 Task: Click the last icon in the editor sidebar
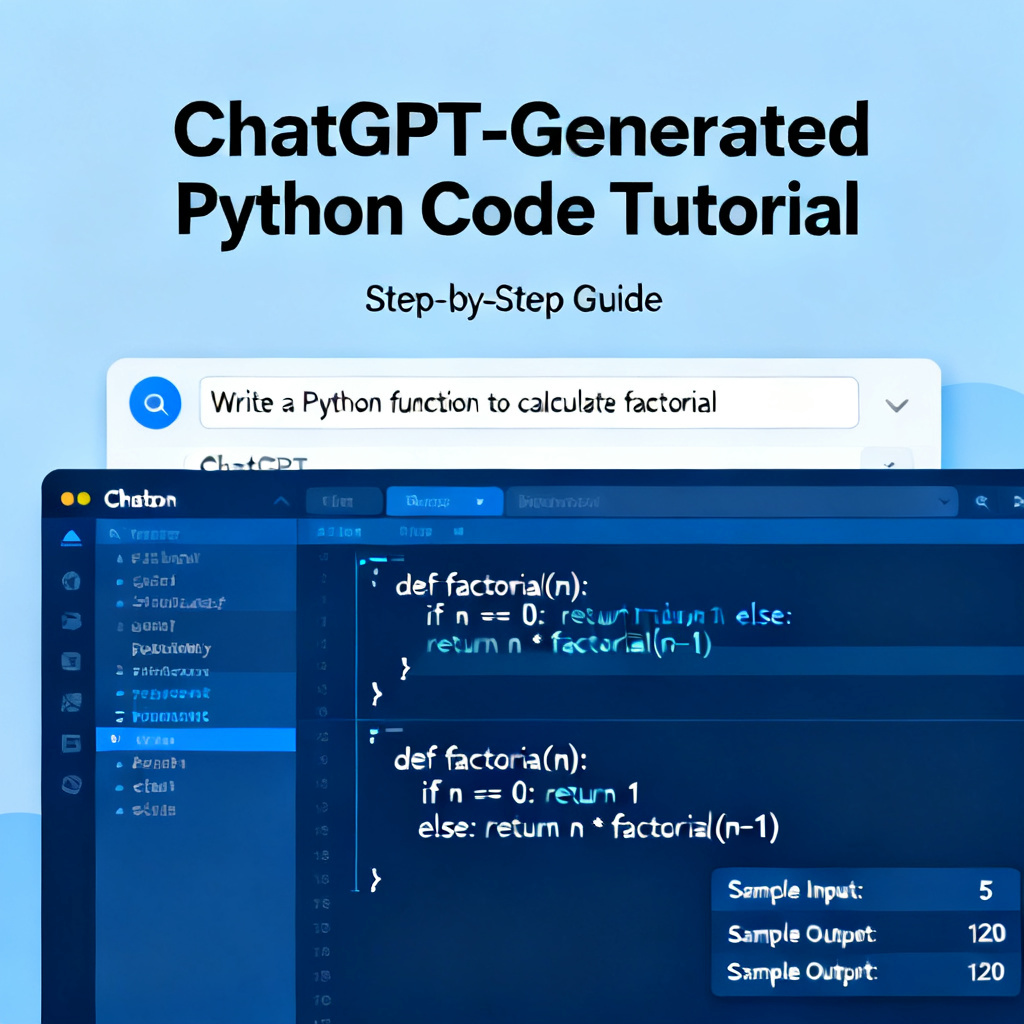click(x=71, y=784)
